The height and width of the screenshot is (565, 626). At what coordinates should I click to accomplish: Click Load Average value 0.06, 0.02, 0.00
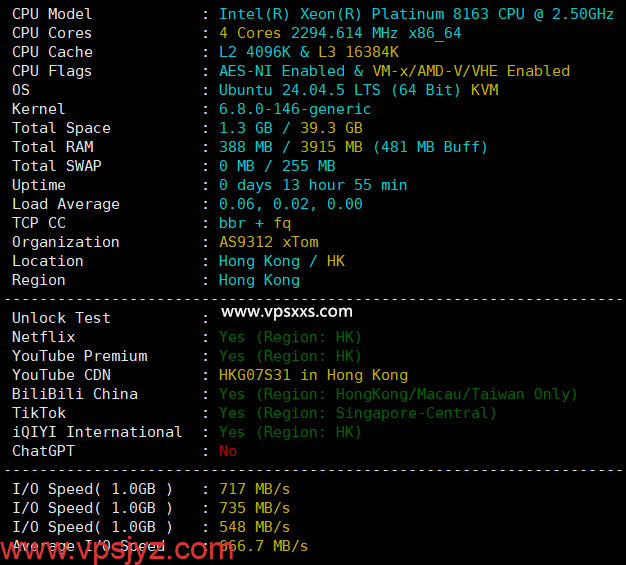click(291, 204)
